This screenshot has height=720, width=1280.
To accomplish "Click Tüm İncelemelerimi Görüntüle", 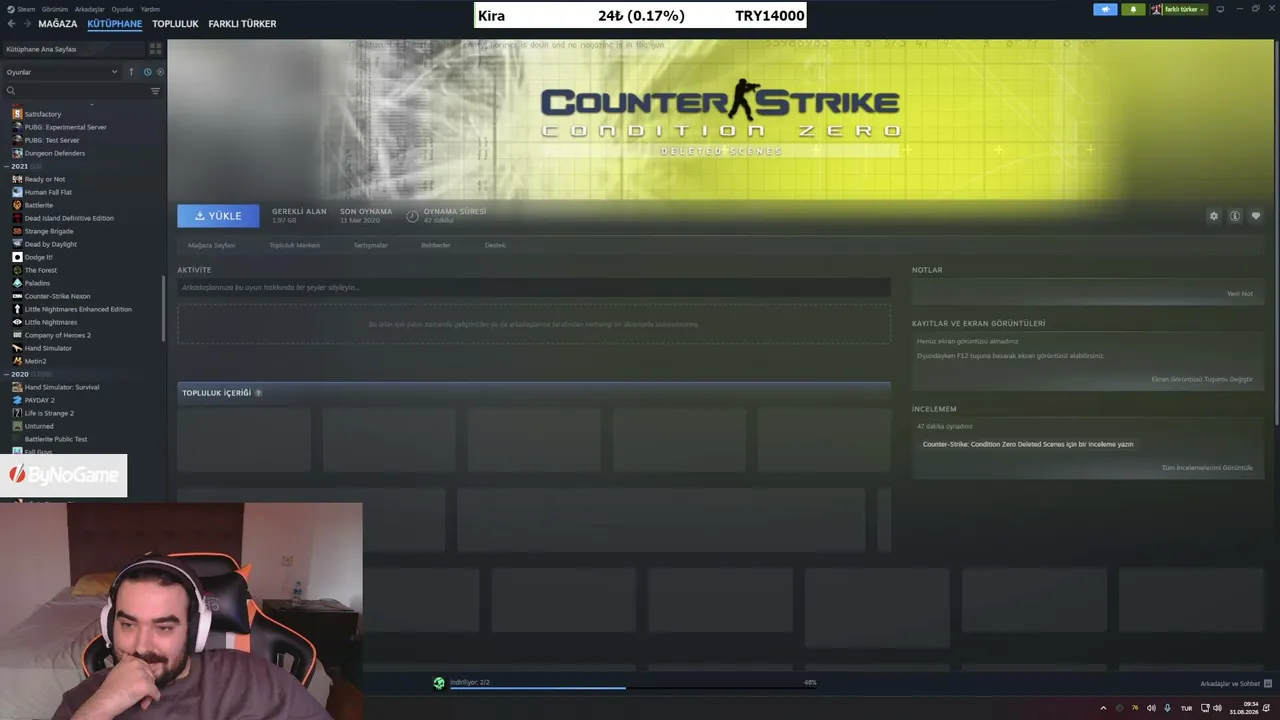I will (x=1207, y=468).
